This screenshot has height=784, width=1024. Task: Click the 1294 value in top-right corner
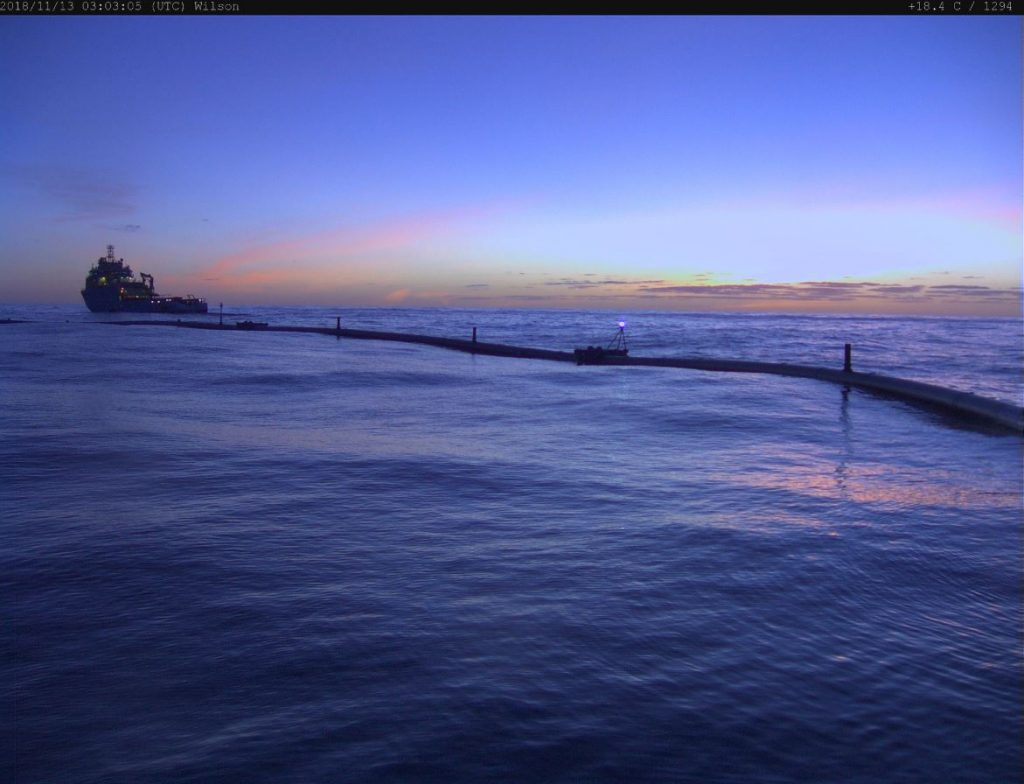point(997,6)
